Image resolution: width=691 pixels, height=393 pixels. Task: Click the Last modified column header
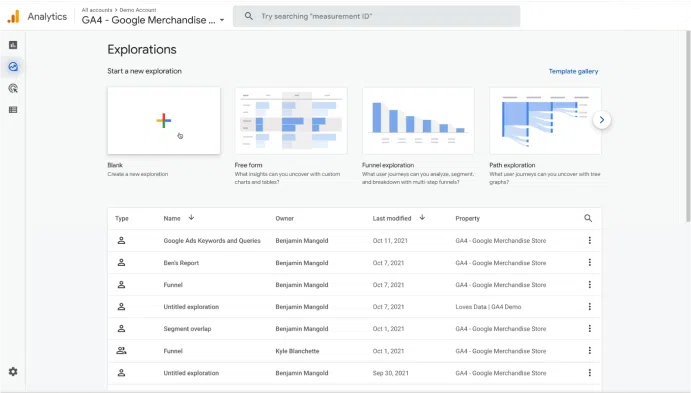click(392, 218)
